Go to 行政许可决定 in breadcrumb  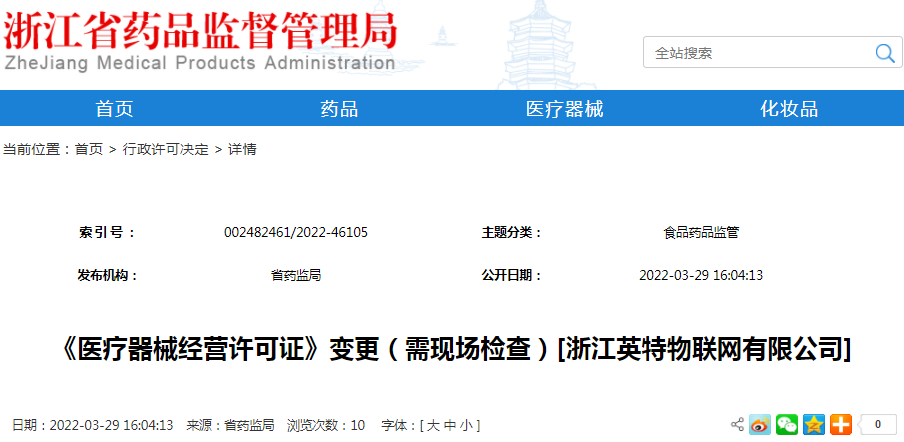(165, 150)
